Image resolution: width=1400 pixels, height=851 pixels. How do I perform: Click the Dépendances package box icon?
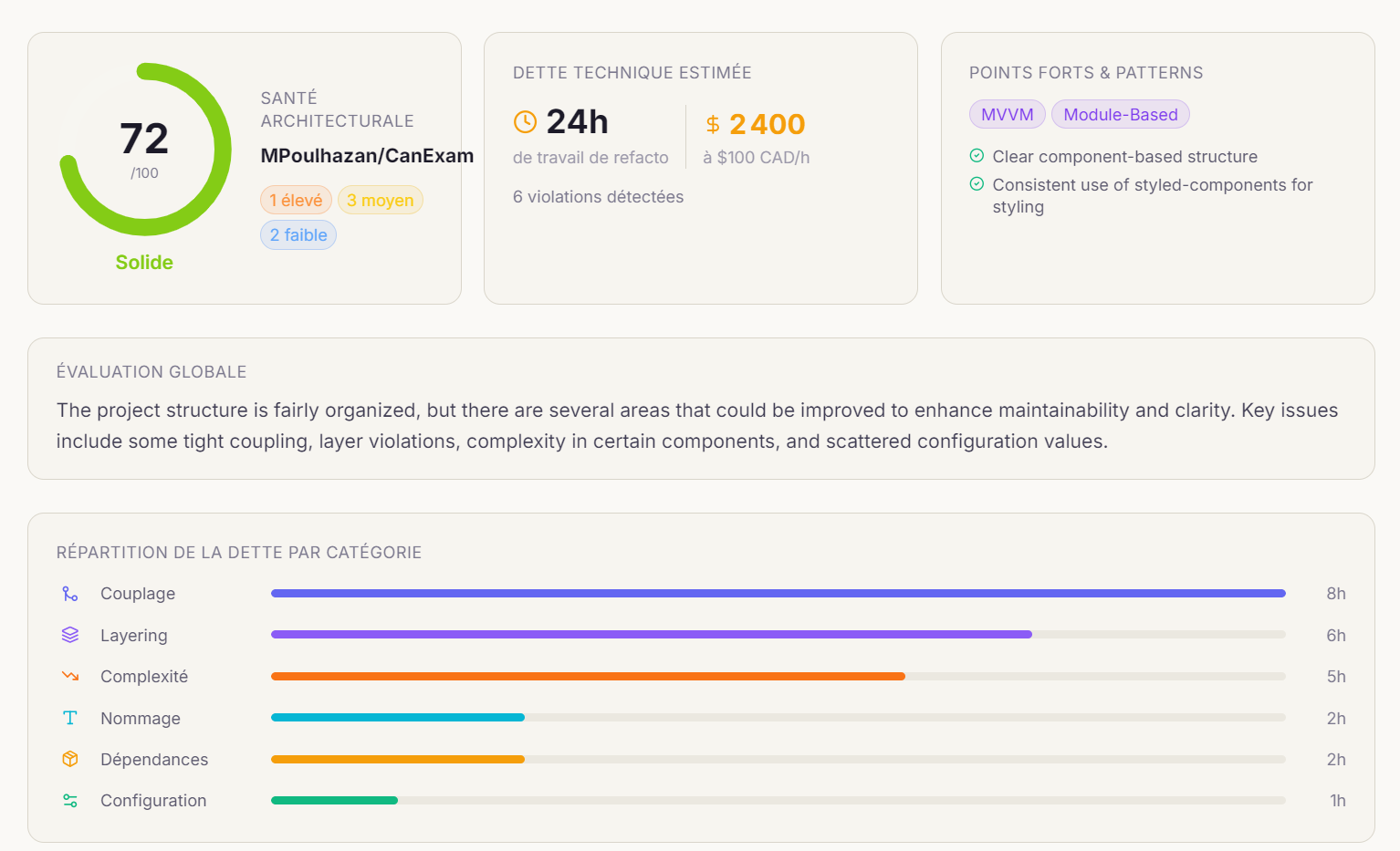click(70, 759)
